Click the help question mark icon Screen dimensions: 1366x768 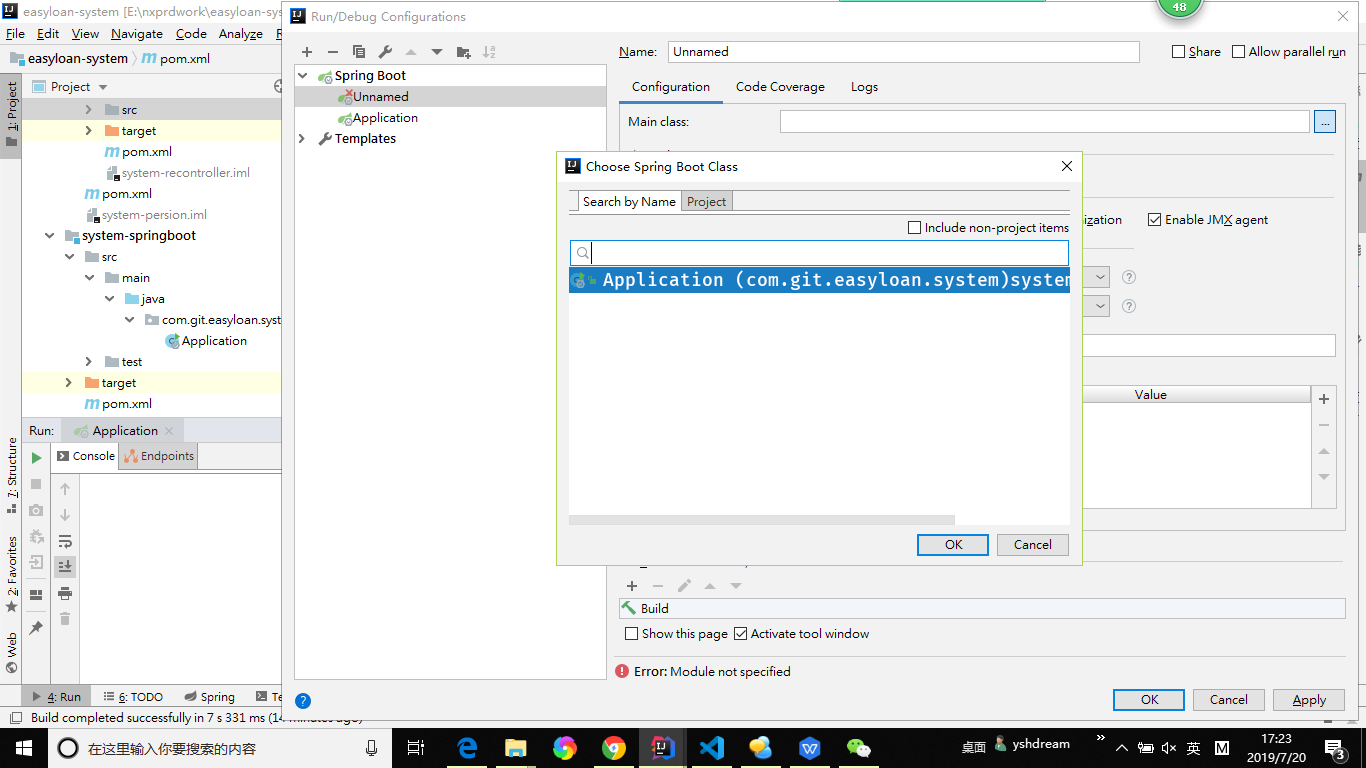click(x=303, y=701)
